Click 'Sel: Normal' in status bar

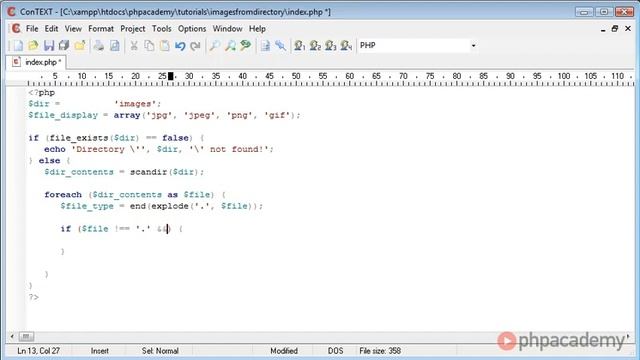point(160,351)
